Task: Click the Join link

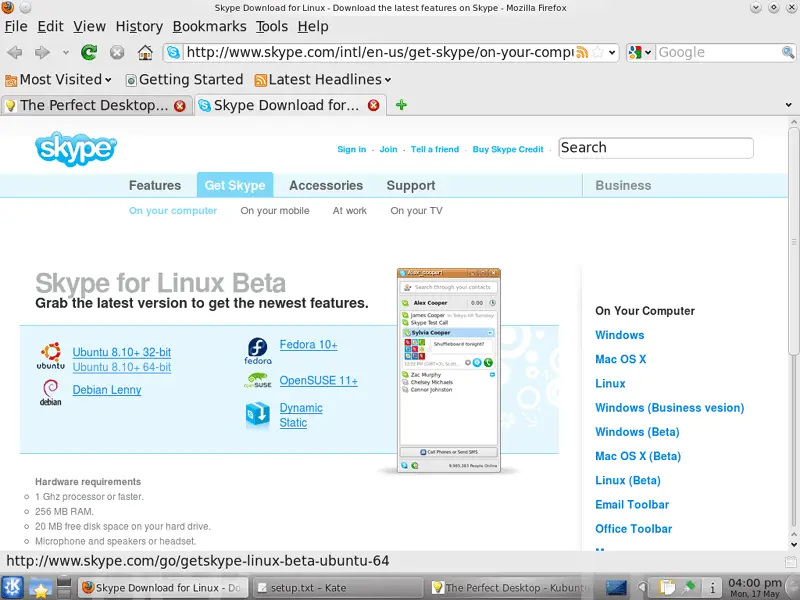Action: pyautogui.click(x=388, y=149)
